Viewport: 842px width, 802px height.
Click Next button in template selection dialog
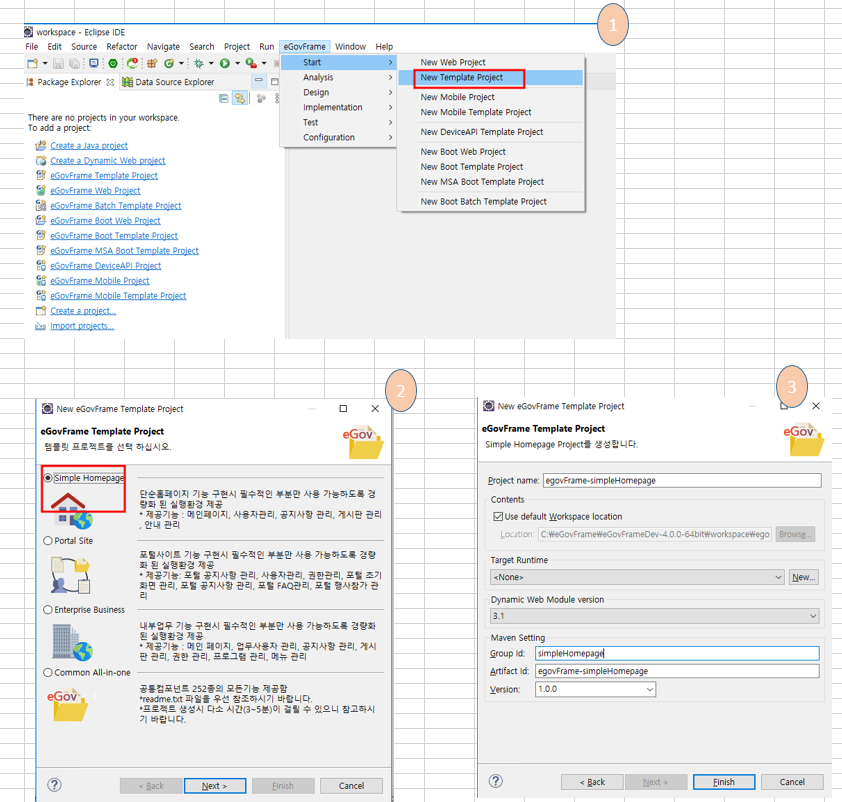pos(215,785)
